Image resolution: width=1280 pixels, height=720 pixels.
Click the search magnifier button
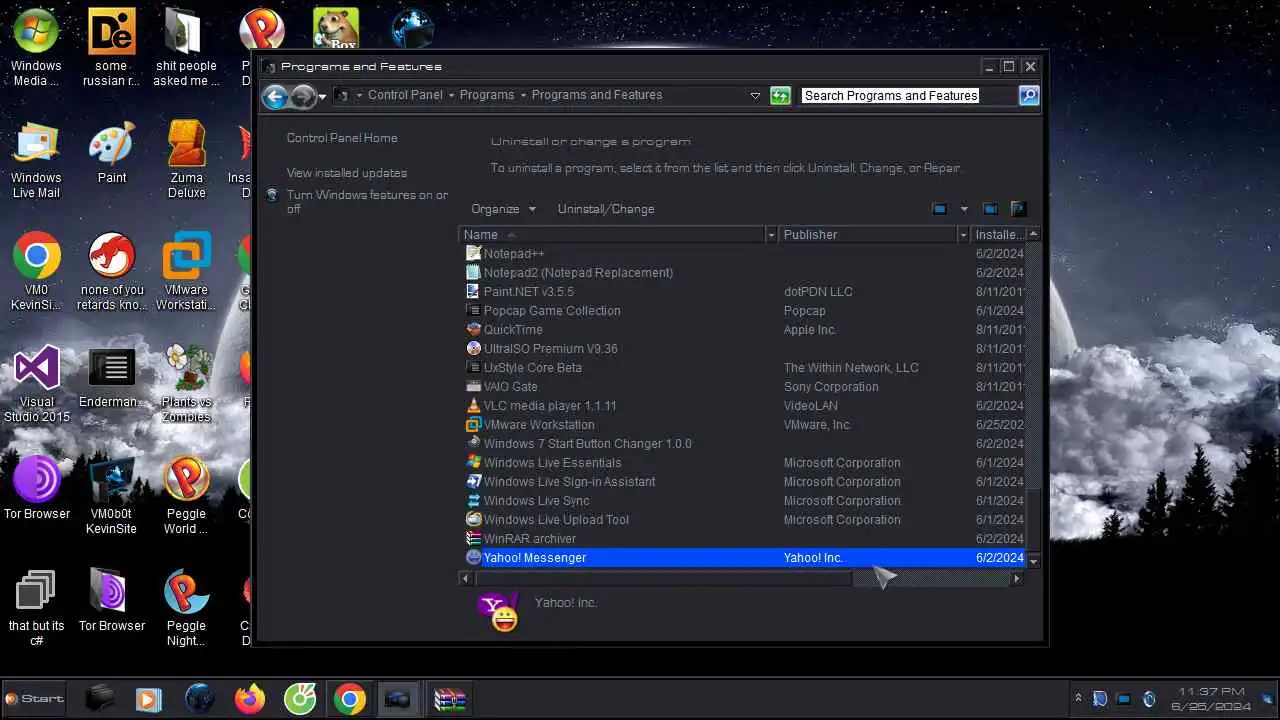pyautogui.click(x=1029, y=96)
